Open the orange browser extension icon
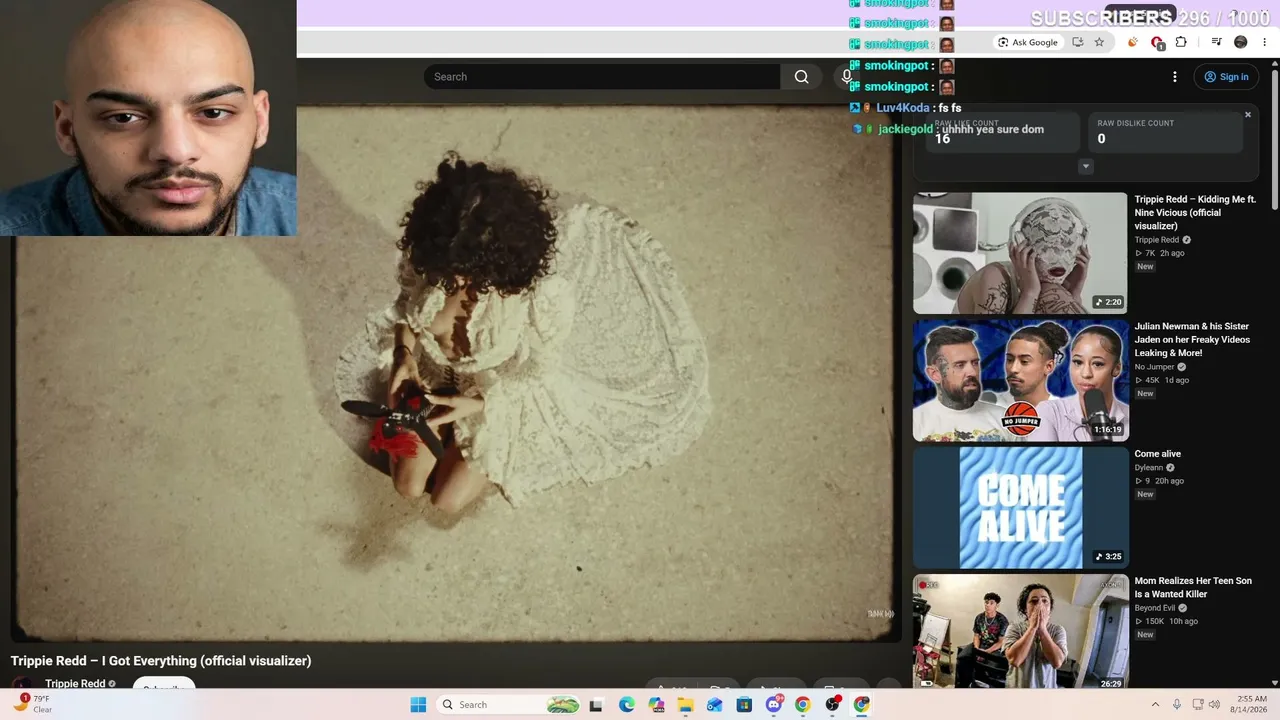This screenshot has width=1280, height=720. (1133, 42)
